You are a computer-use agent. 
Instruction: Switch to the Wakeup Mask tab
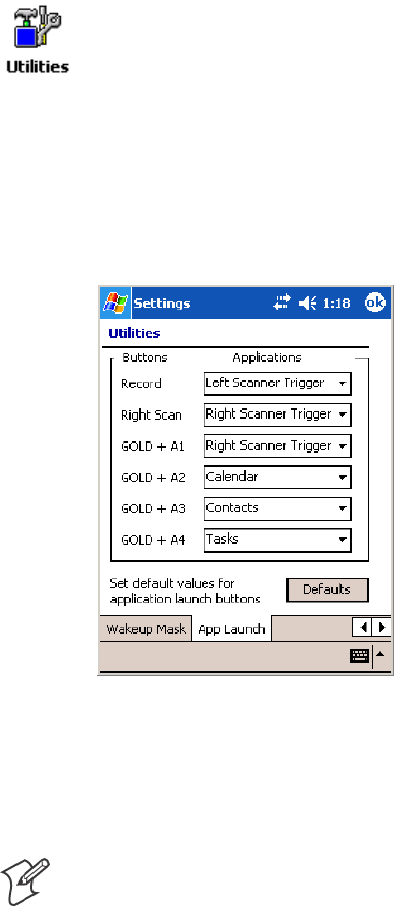tap(145, 629)
